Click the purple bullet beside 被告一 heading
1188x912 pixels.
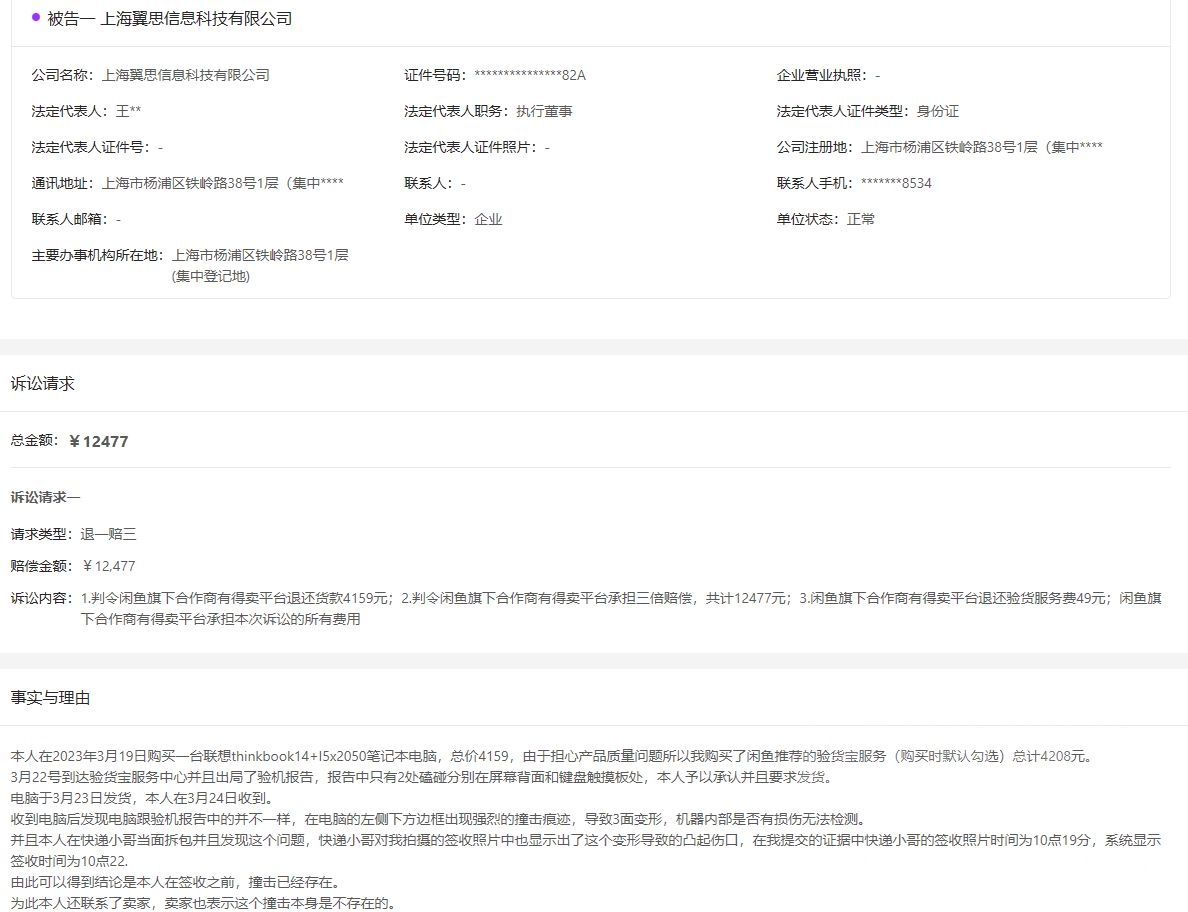tap(36, 17)
